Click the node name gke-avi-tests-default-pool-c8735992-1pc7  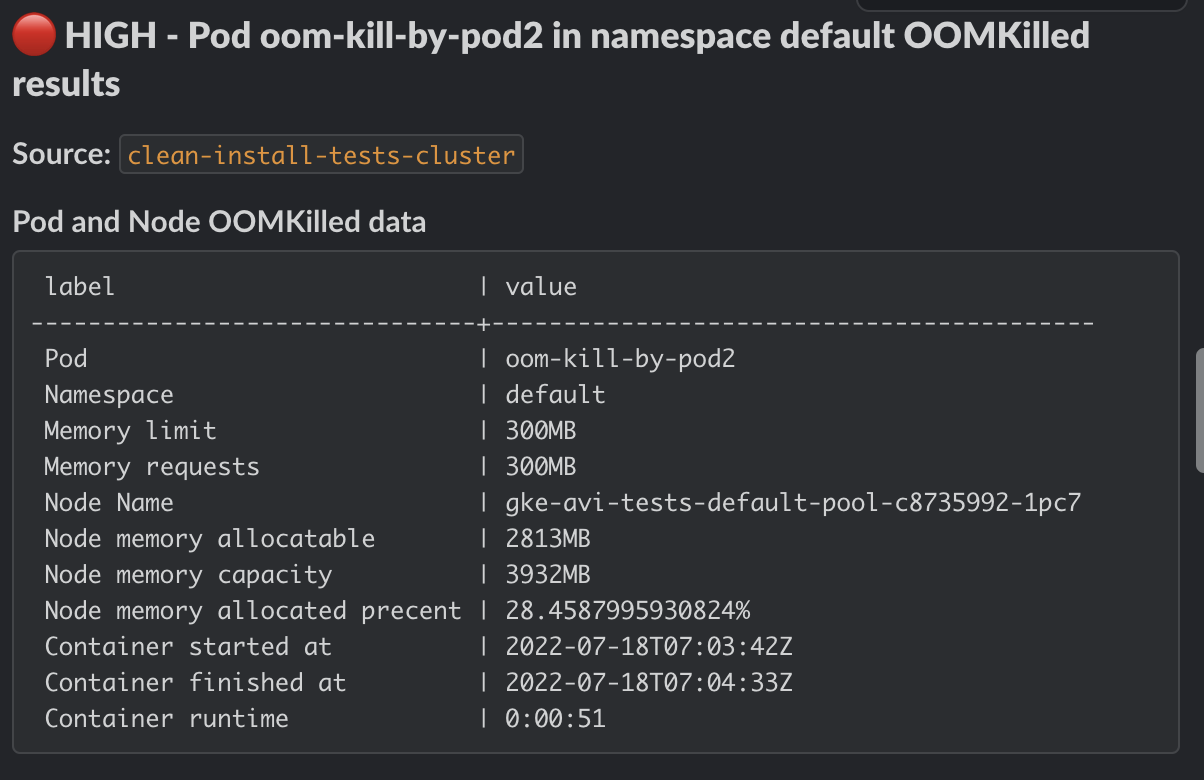point(793,503)
